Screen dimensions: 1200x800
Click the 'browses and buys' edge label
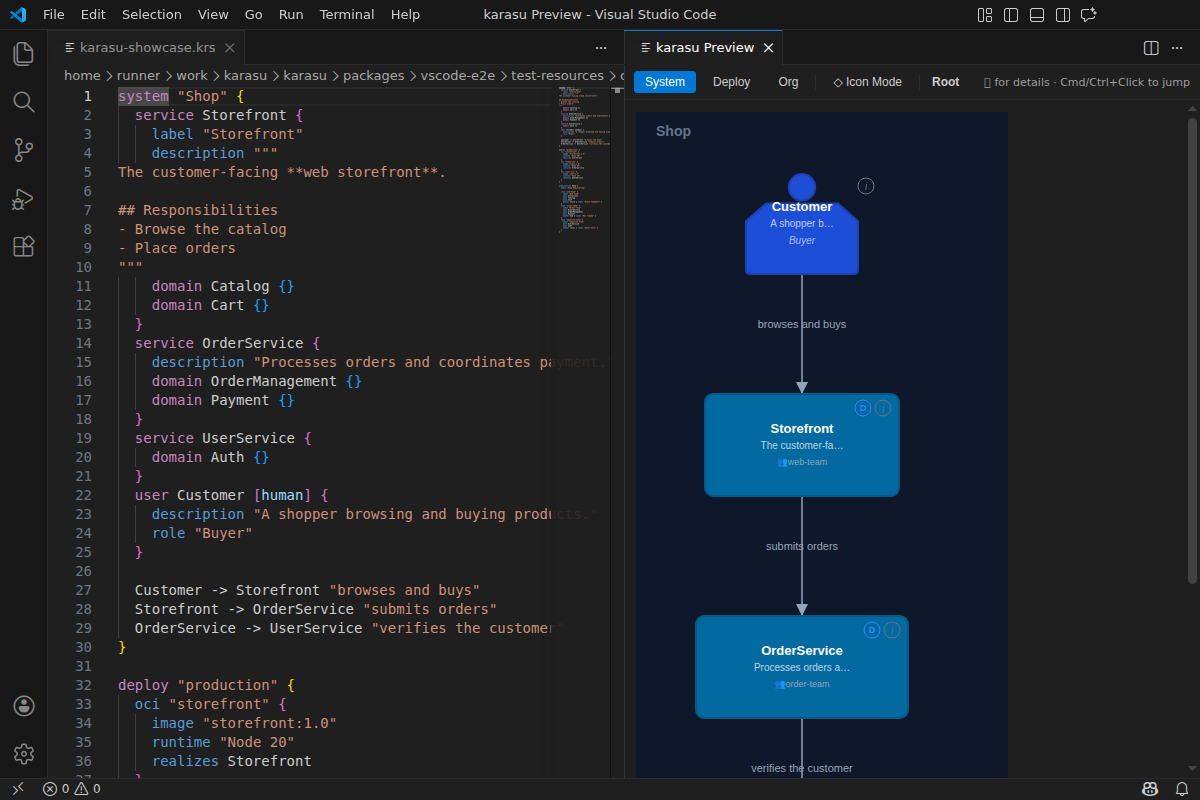(802, 324)
